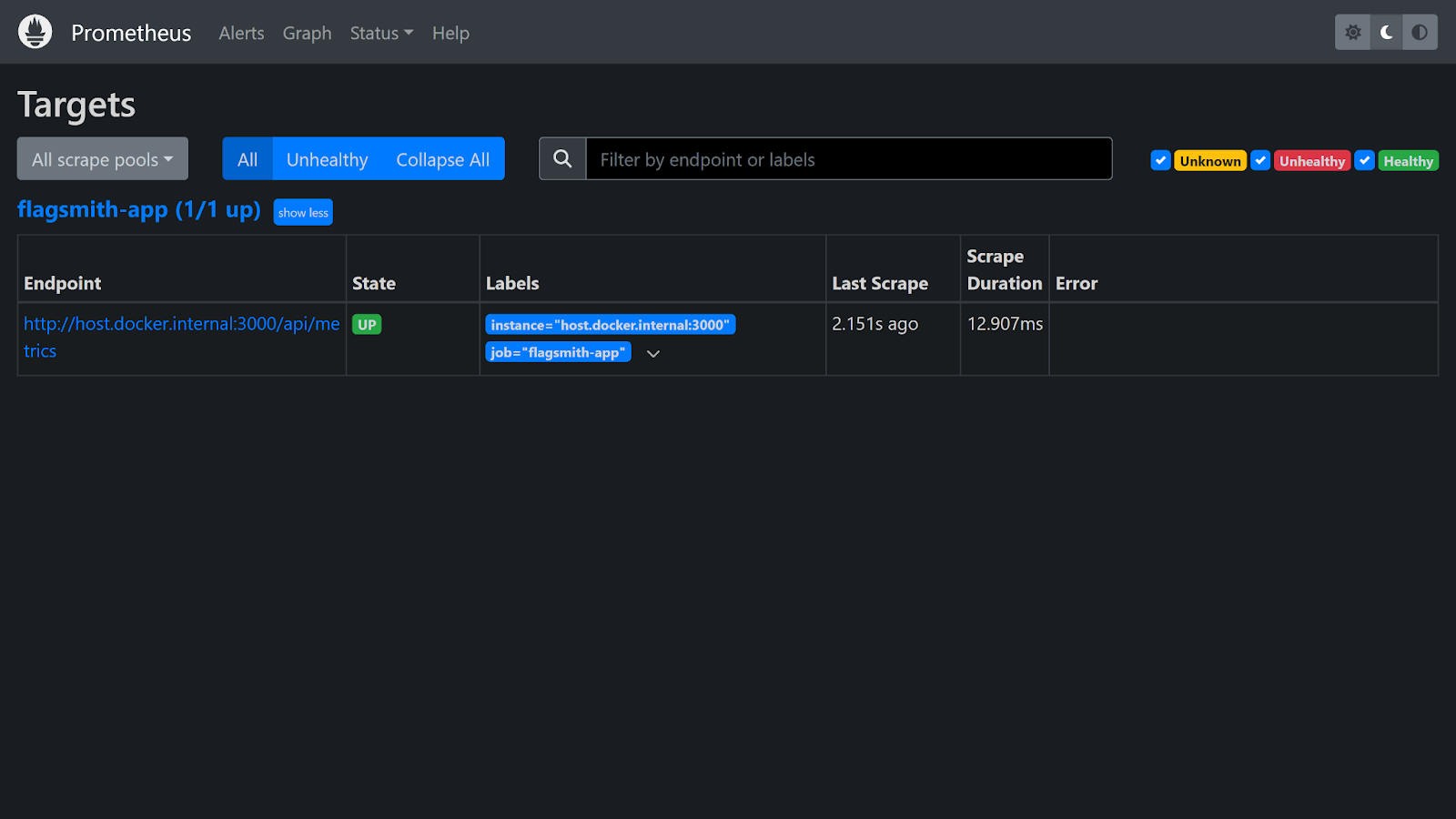Go to Prometheus home title
The width and height of the screenshot is (1456, 819).
point(131,33)
